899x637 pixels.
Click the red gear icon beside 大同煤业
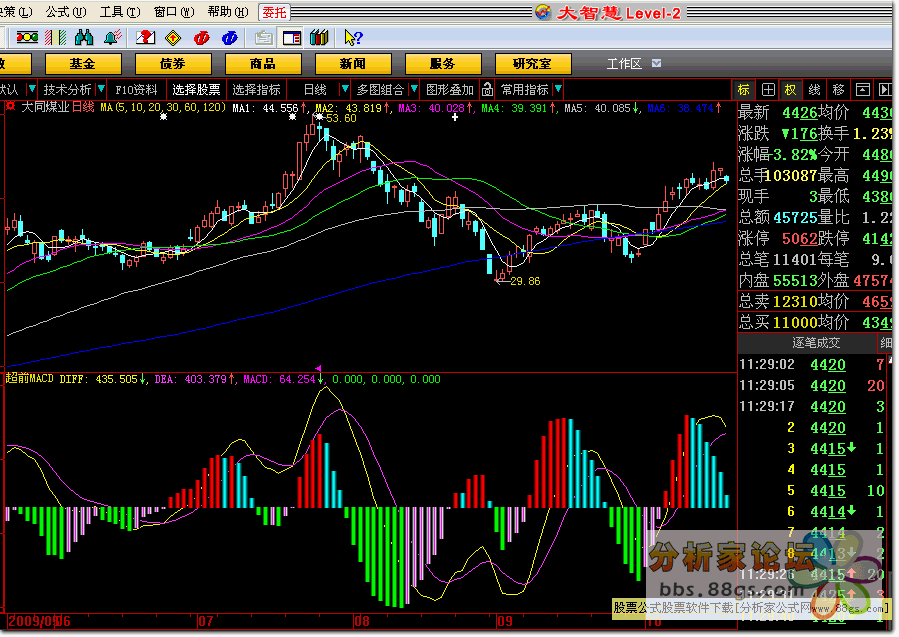point(10,107)
